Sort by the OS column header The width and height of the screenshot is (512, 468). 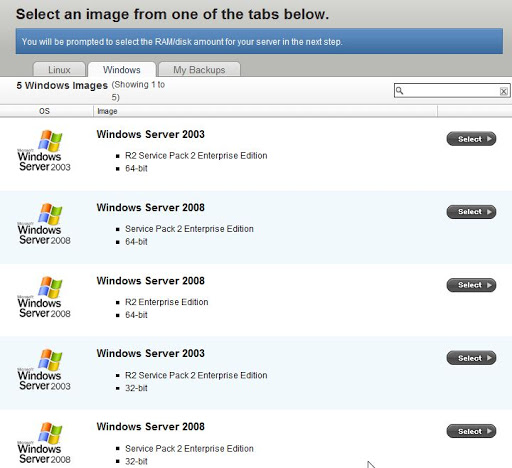pyautogui.click(x=44, y=111)
